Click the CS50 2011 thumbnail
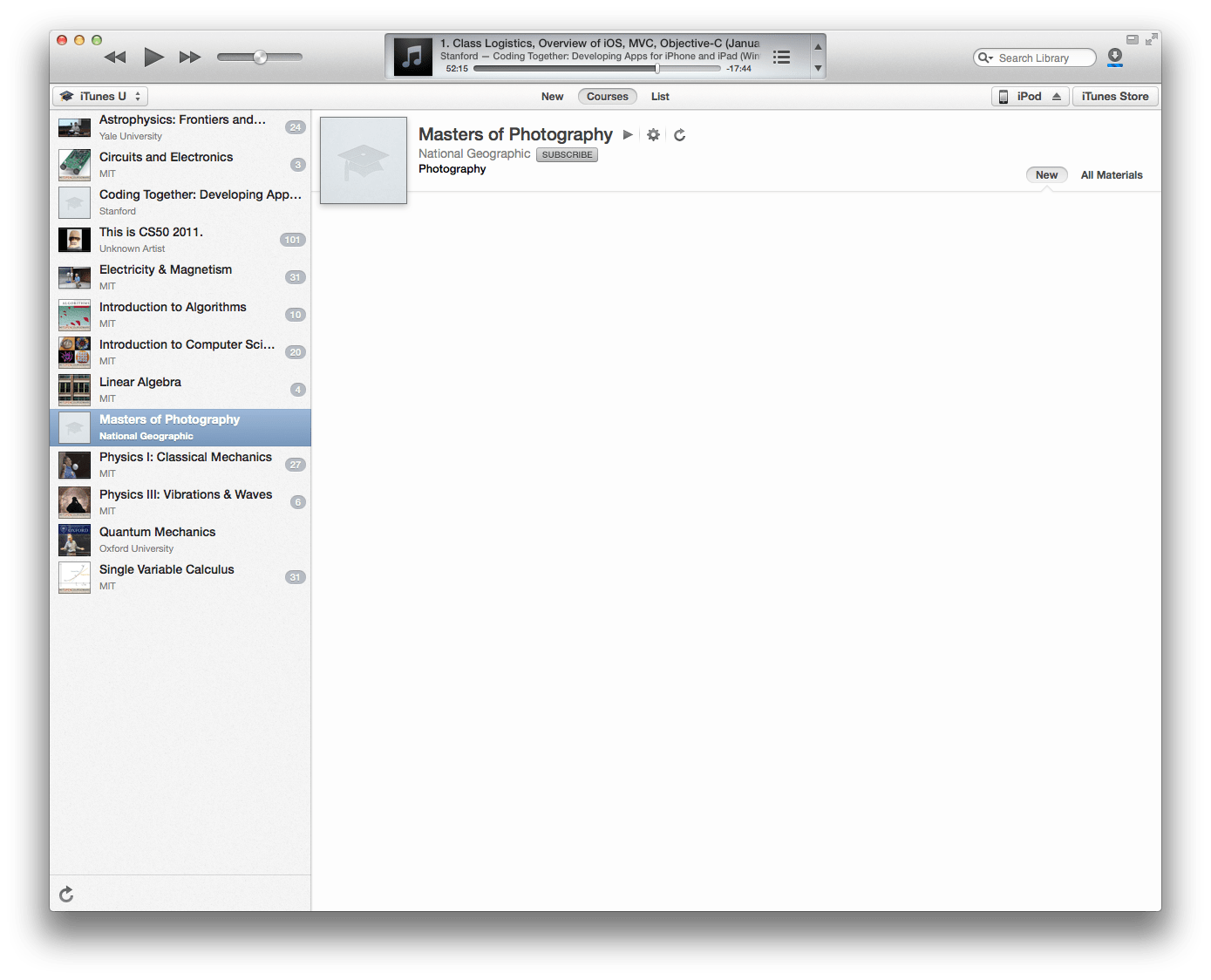1211x980 pixels. coord(74,241)
